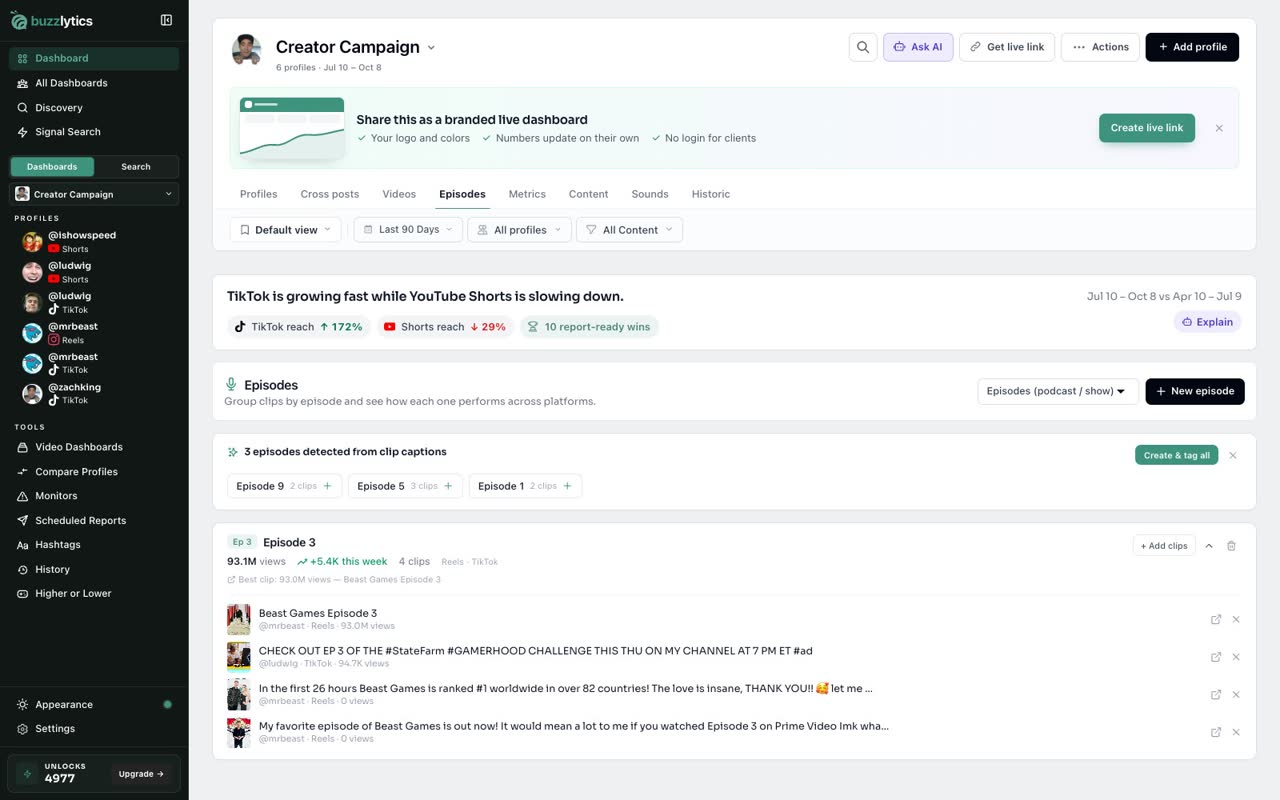Remove the @ludwig GAMERHOOD clip from episode
Screen dimensions: 1280x800
click(1236, 657)
